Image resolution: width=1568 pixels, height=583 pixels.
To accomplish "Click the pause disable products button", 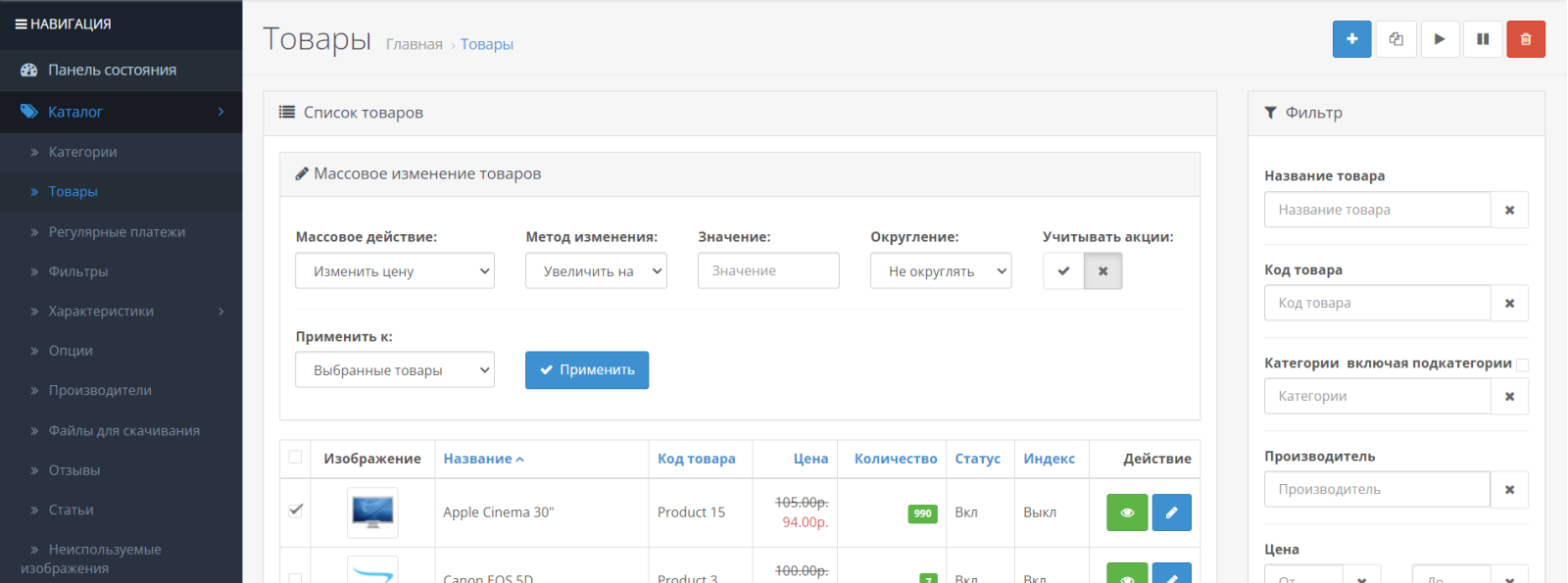I will click(x=1483, y=39).
